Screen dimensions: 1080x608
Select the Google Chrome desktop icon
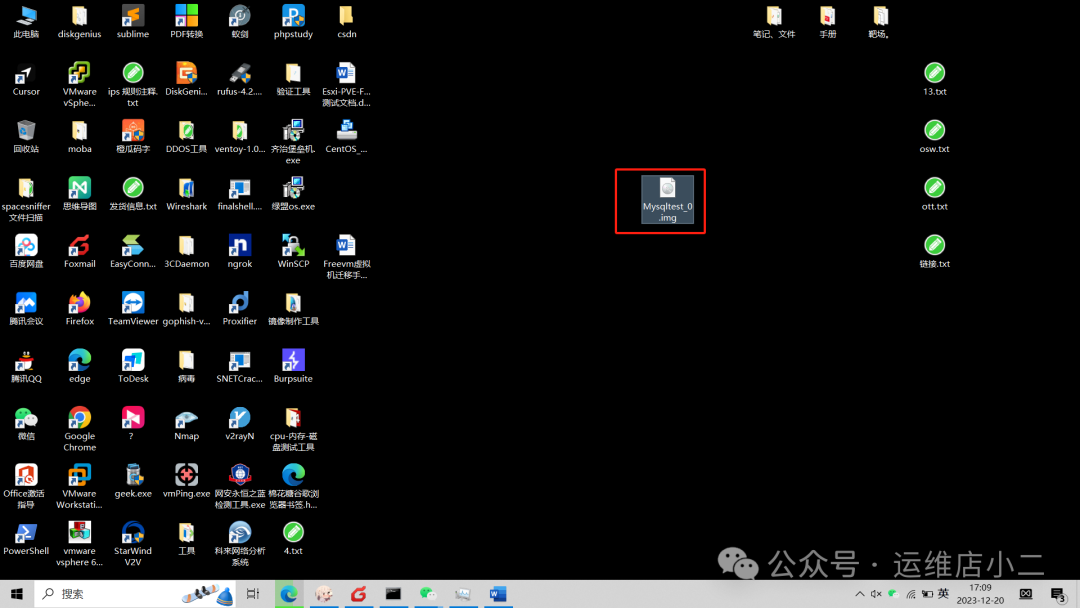(79, 429)
